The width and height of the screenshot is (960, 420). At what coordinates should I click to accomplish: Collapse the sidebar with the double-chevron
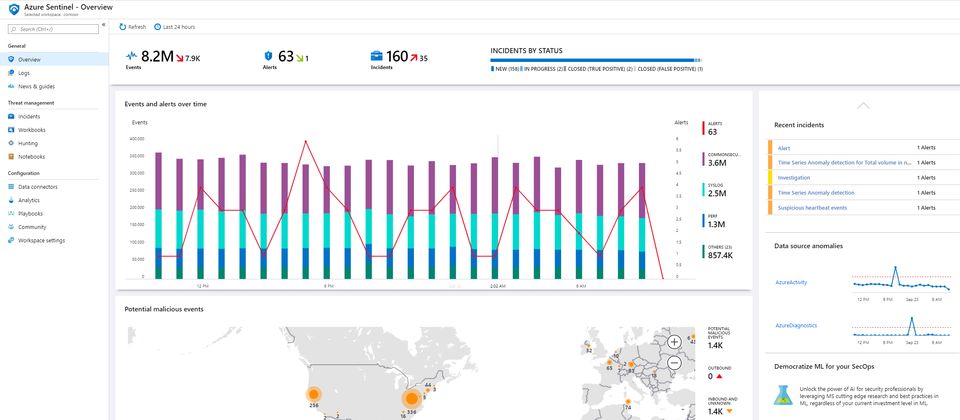pos(103,24)
